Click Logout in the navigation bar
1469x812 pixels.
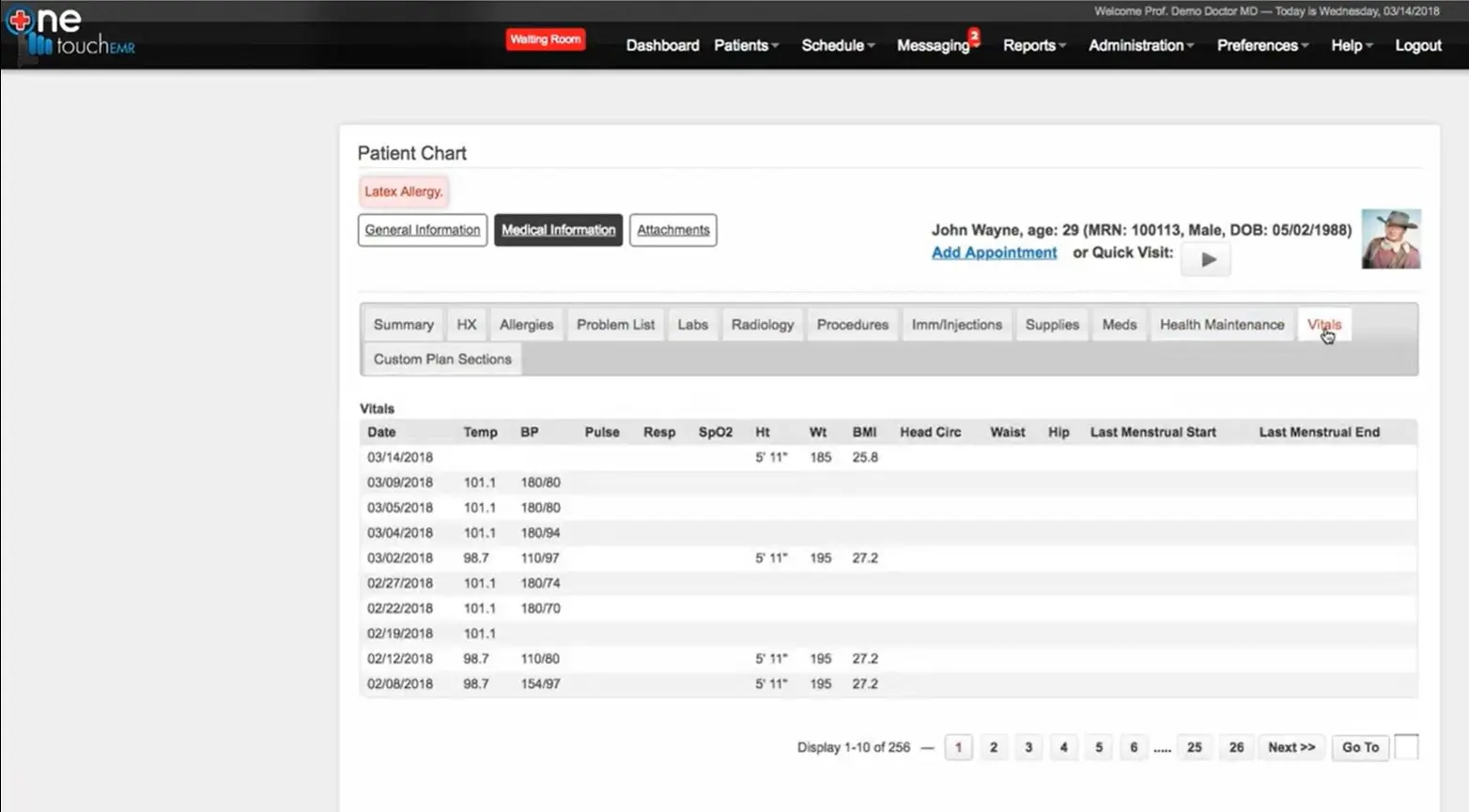(1417, 45)
